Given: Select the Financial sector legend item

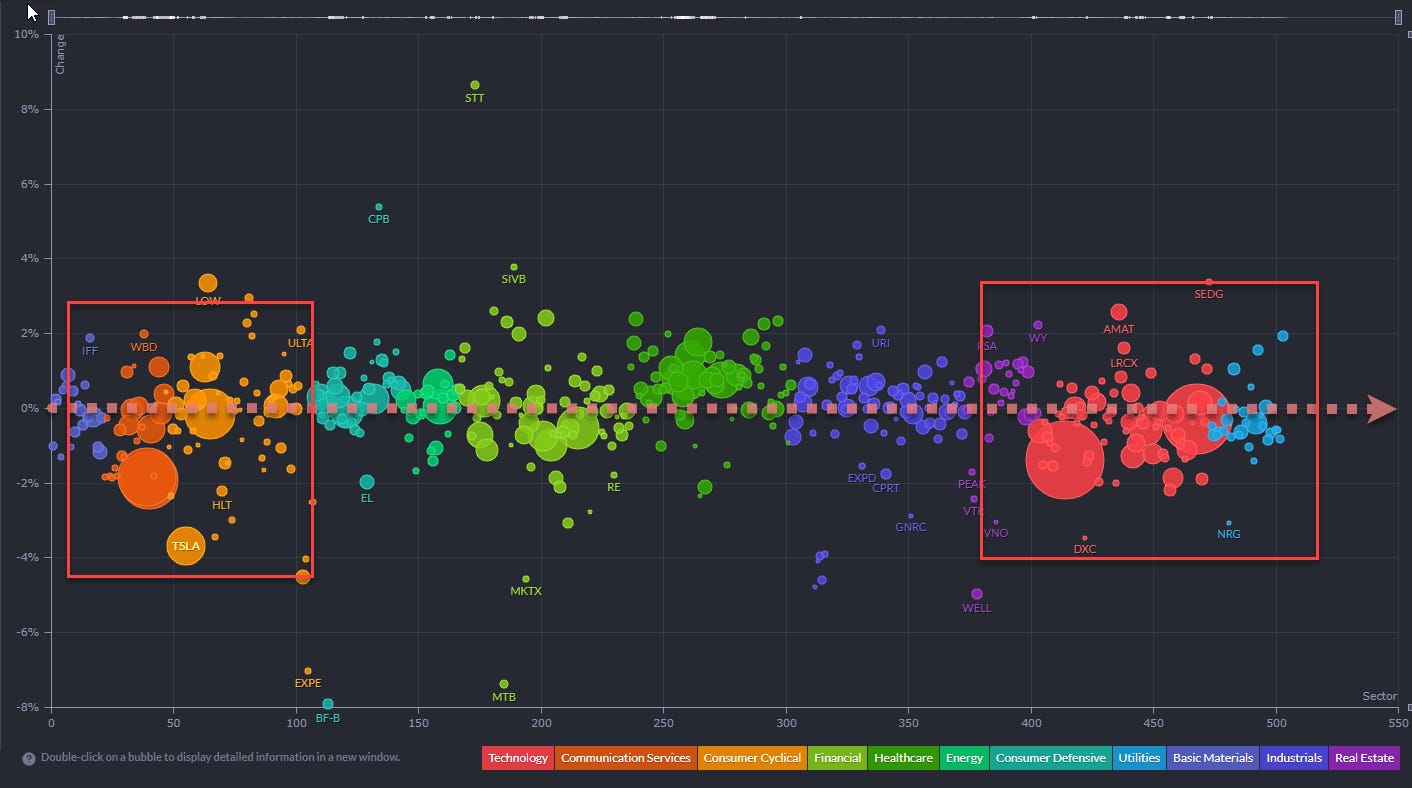Looking at the screenshot, I should tap(837, 758).
